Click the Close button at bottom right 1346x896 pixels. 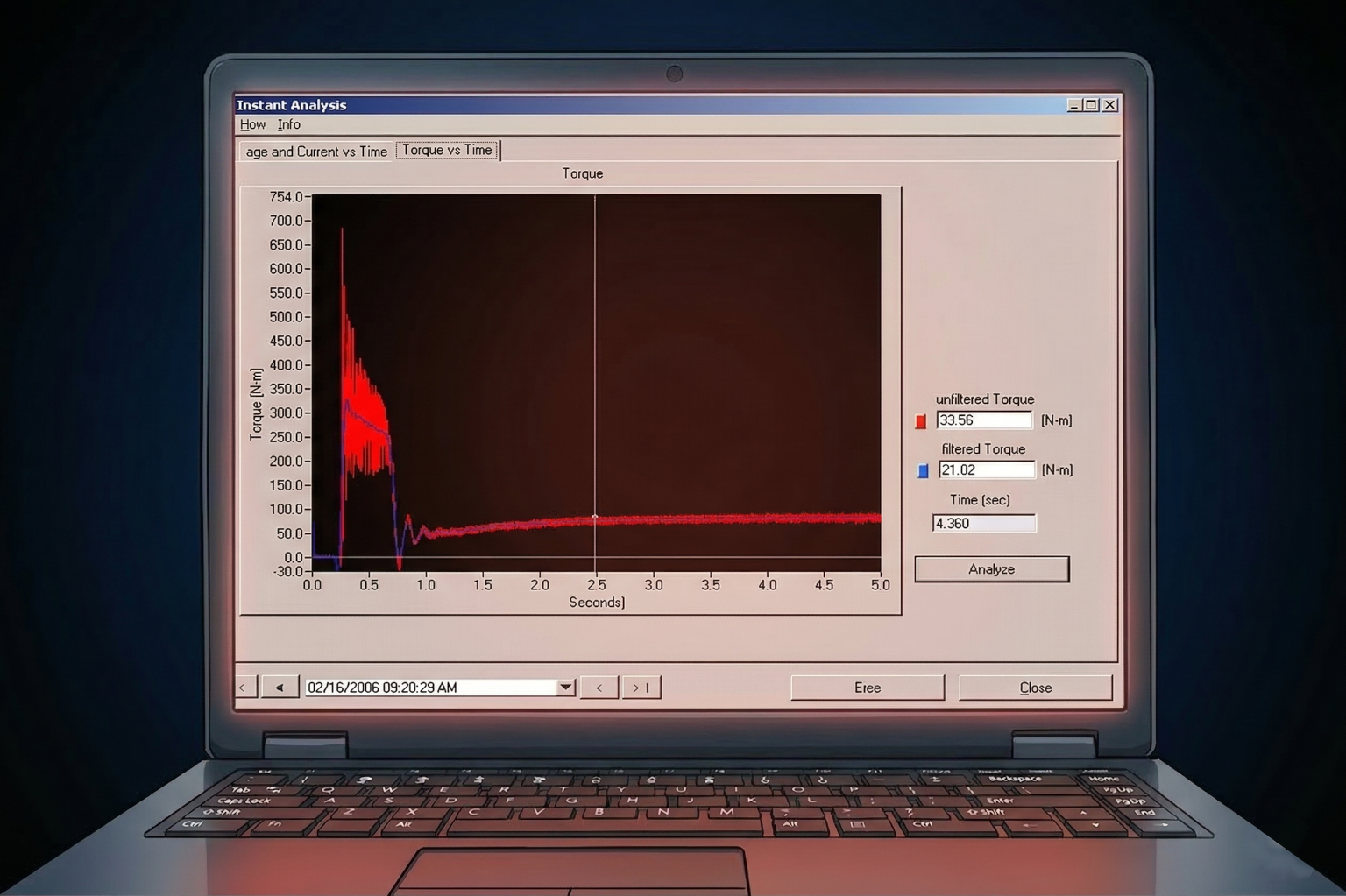(x=1035, y=688)
